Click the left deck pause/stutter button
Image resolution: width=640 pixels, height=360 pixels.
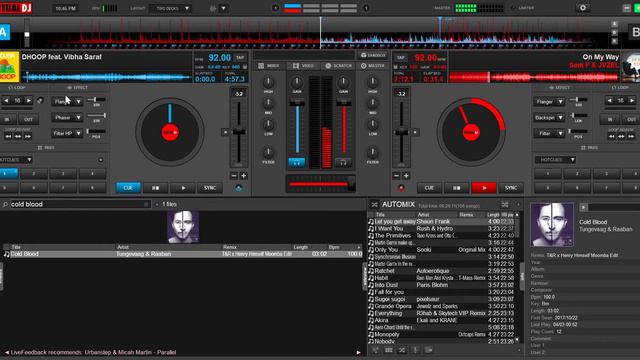[156, 188]
